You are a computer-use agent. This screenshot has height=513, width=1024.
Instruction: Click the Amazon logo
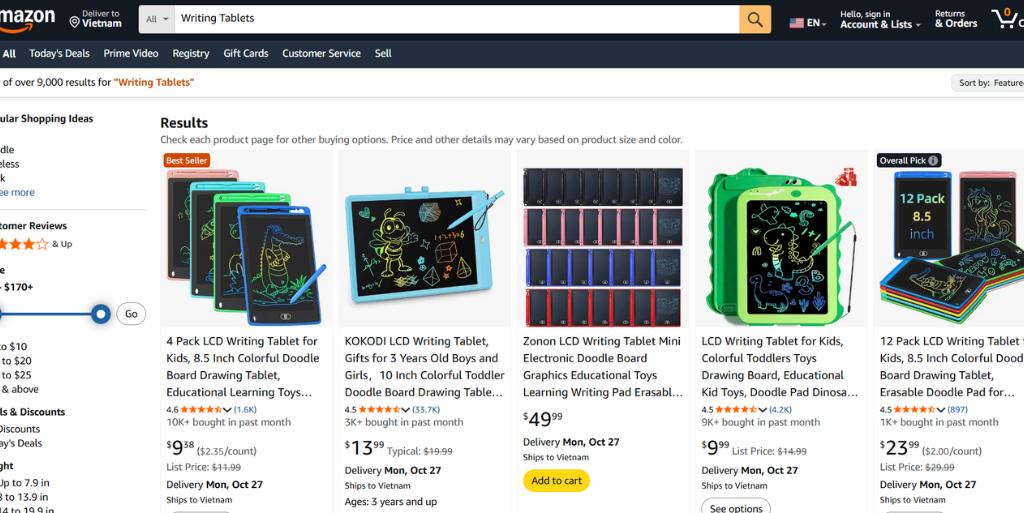pyautogui.click(x=27, y=20)
